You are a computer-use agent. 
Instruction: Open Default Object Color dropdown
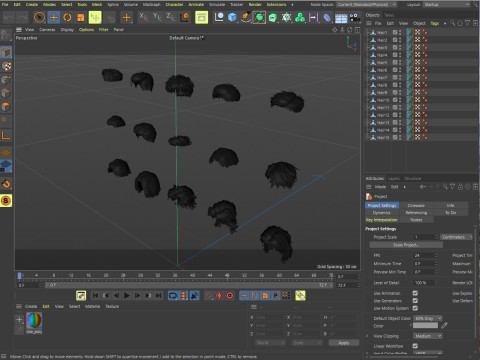(428, 318)
